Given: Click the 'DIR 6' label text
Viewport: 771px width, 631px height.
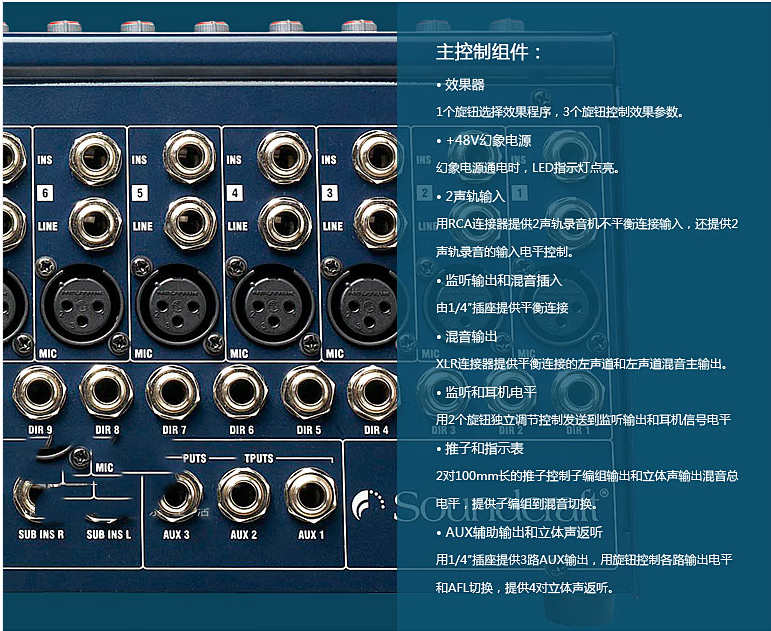Looking at the screenshot, I should (241, 430).
